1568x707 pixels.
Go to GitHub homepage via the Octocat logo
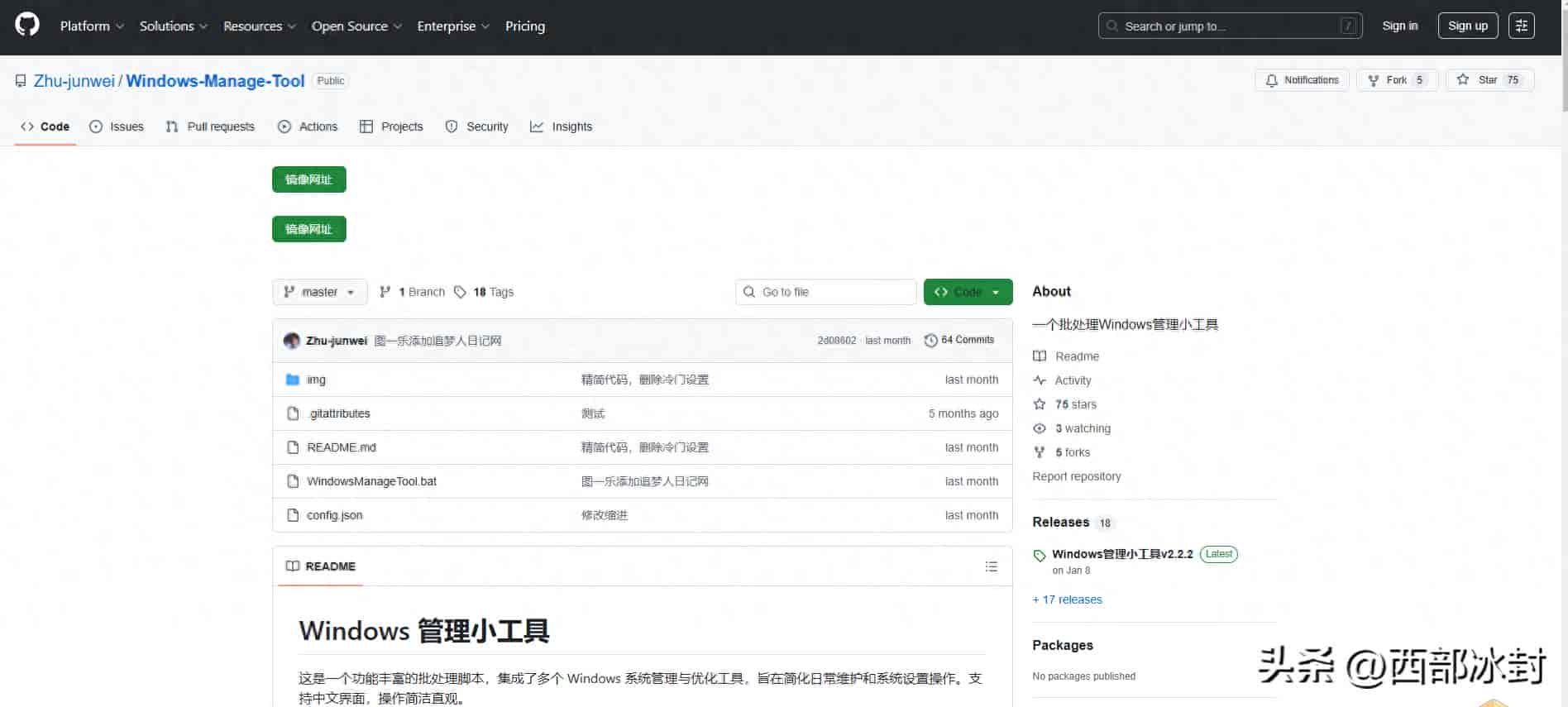pos(27,25)
